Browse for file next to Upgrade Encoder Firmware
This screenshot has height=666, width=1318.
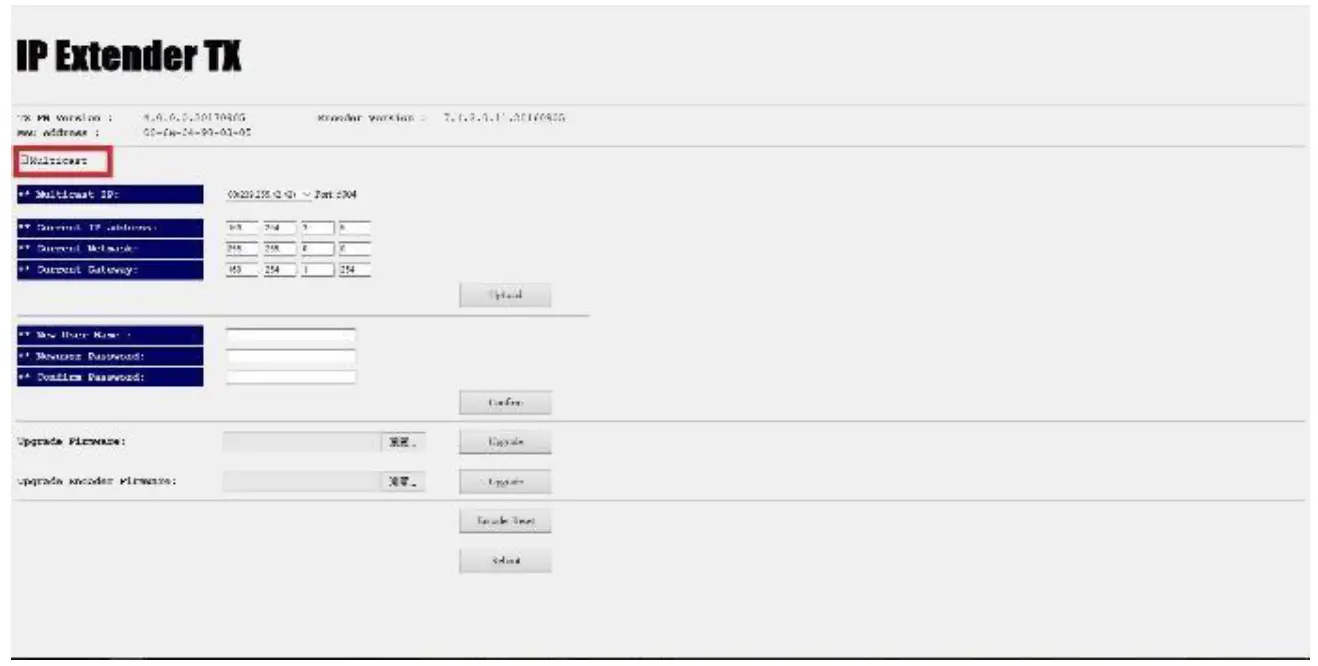[402, 482]
